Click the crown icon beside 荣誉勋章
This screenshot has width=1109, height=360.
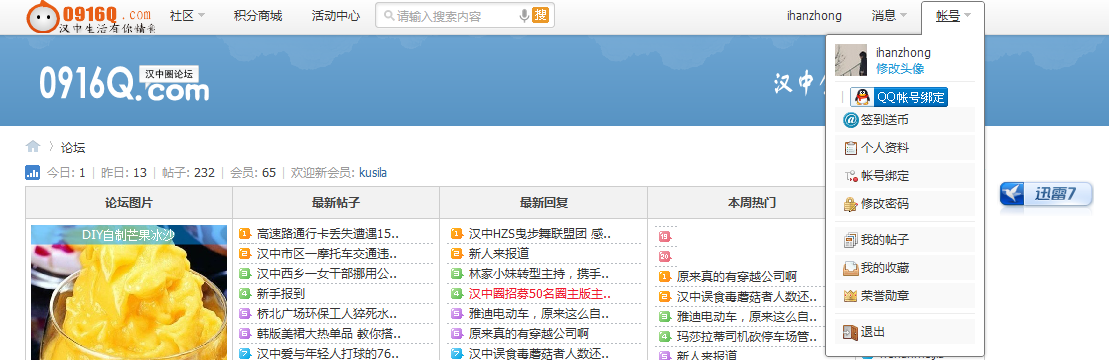click(851, 296)
